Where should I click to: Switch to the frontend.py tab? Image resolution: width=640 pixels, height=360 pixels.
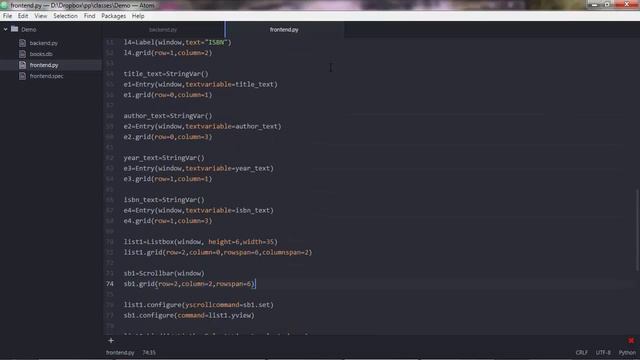coord(284,29)
